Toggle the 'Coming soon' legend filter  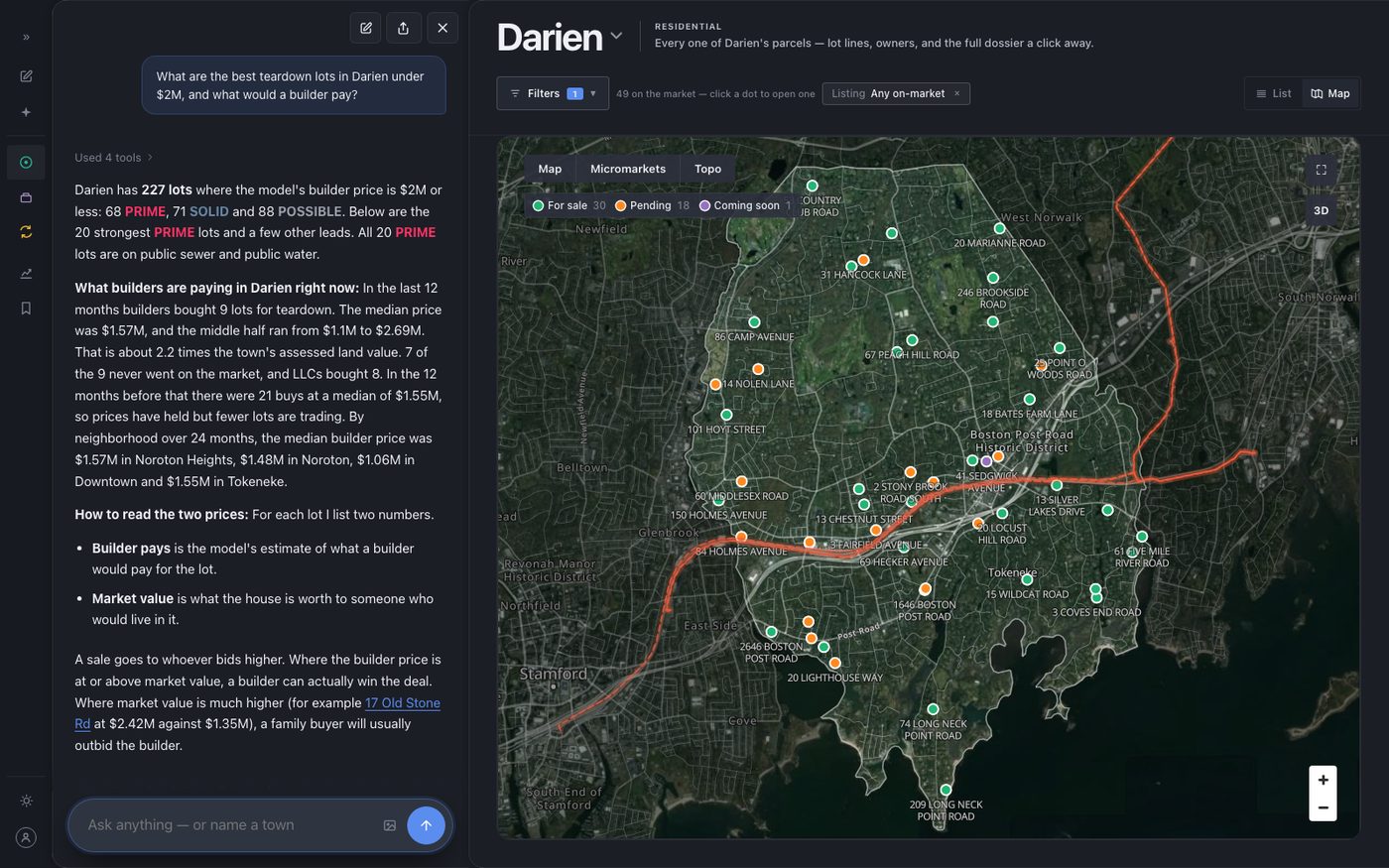click(745, 205)
